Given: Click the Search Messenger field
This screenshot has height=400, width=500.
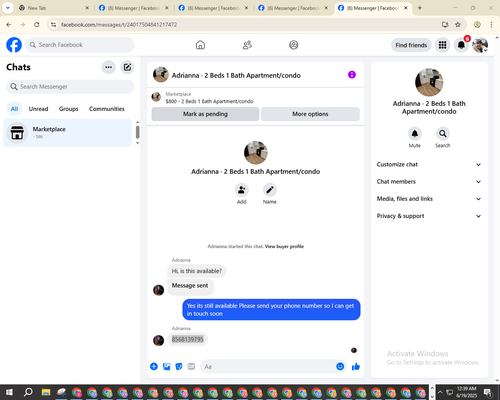Looking at the screenshot, I should click(70, 87).
